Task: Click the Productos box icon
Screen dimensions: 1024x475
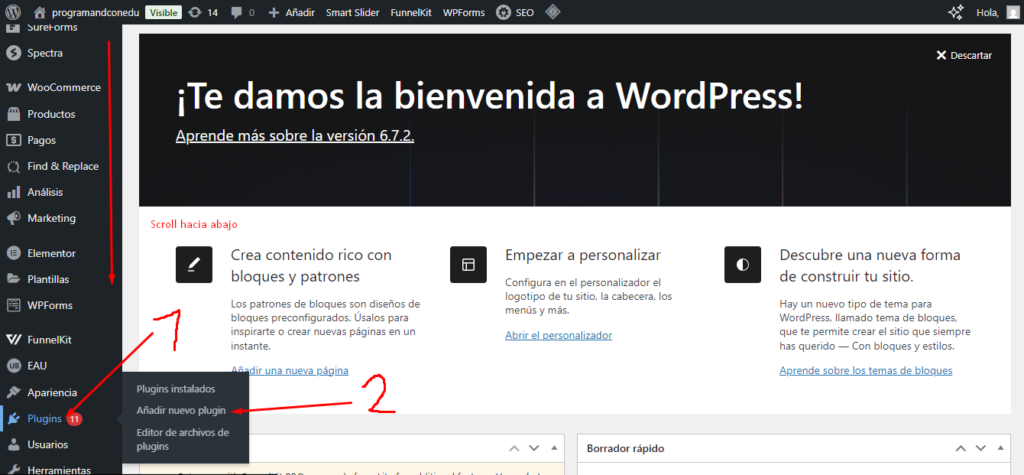Action: [13, 114]
